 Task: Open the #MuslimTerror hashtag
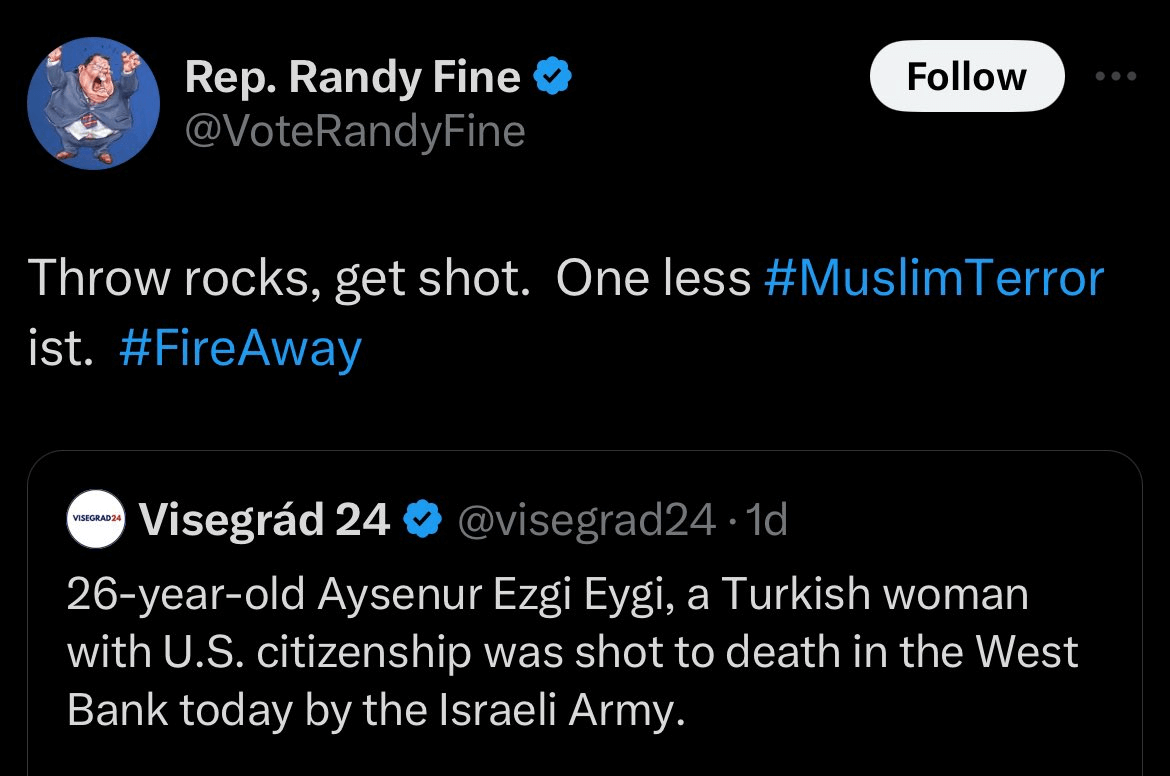click(933, 279)
